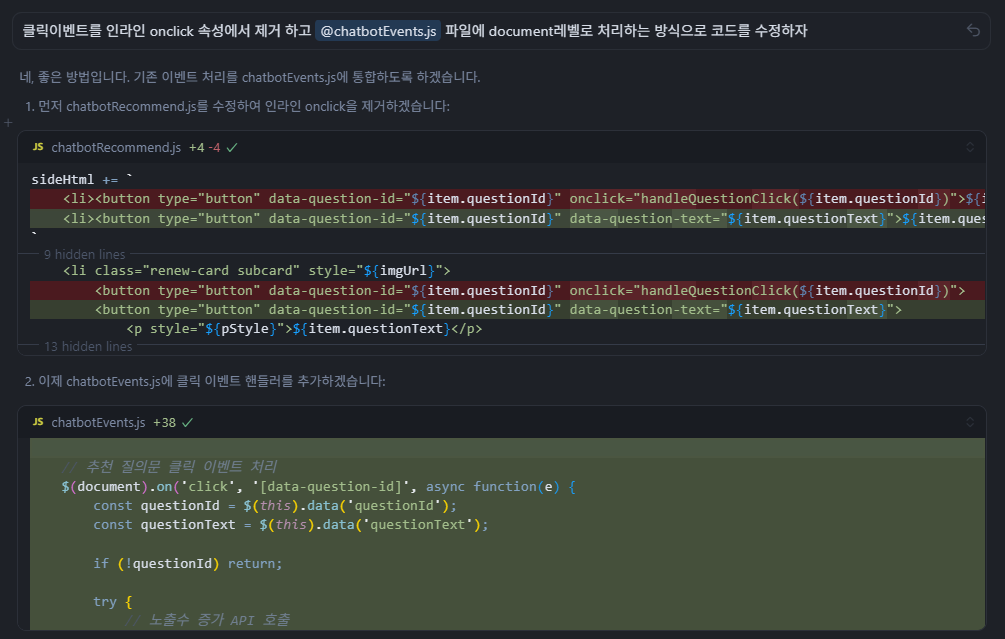Click the plus icon at left margin
This screenshot has width=1005, height=639.
(8, 122)
